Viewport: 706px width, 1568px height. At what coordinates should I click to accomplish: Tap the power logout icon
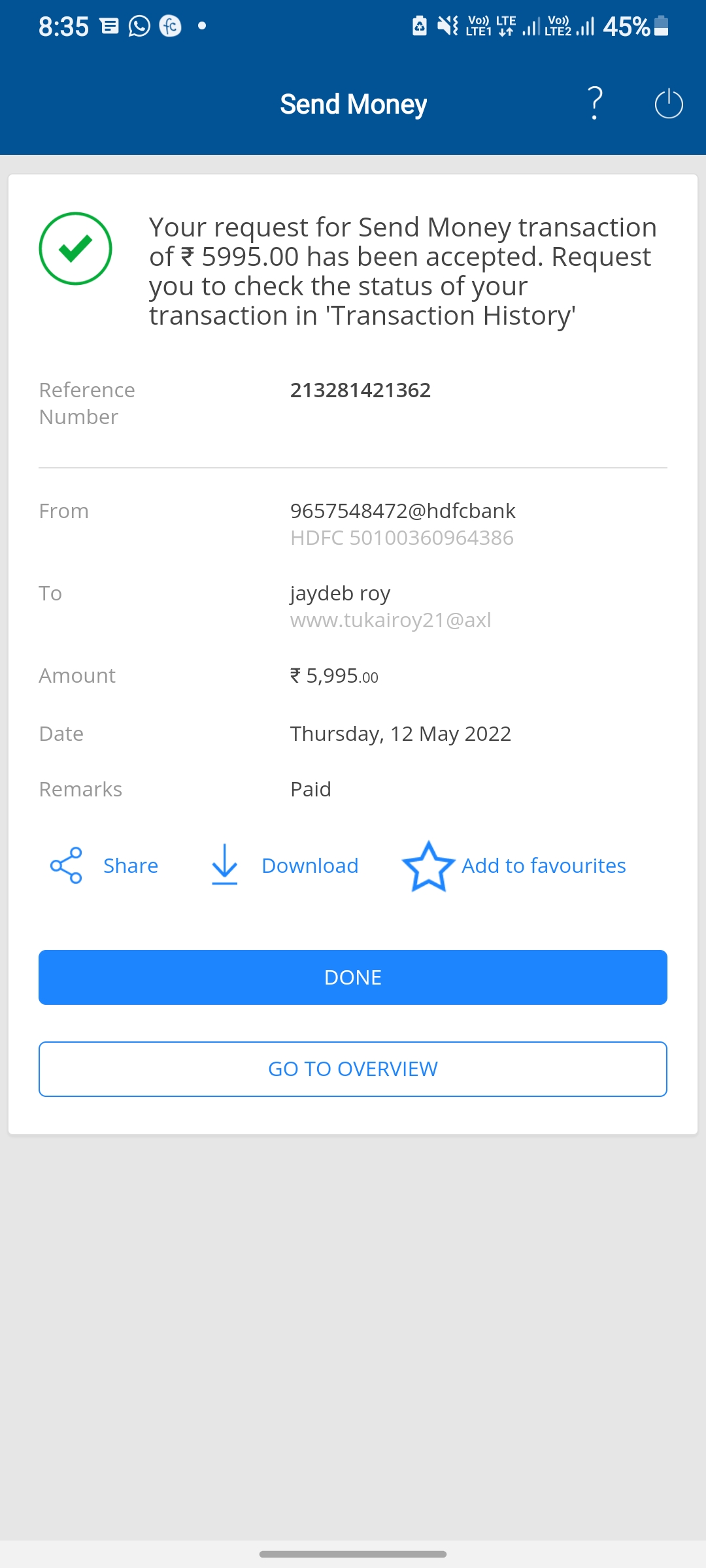tap(668, 103)
